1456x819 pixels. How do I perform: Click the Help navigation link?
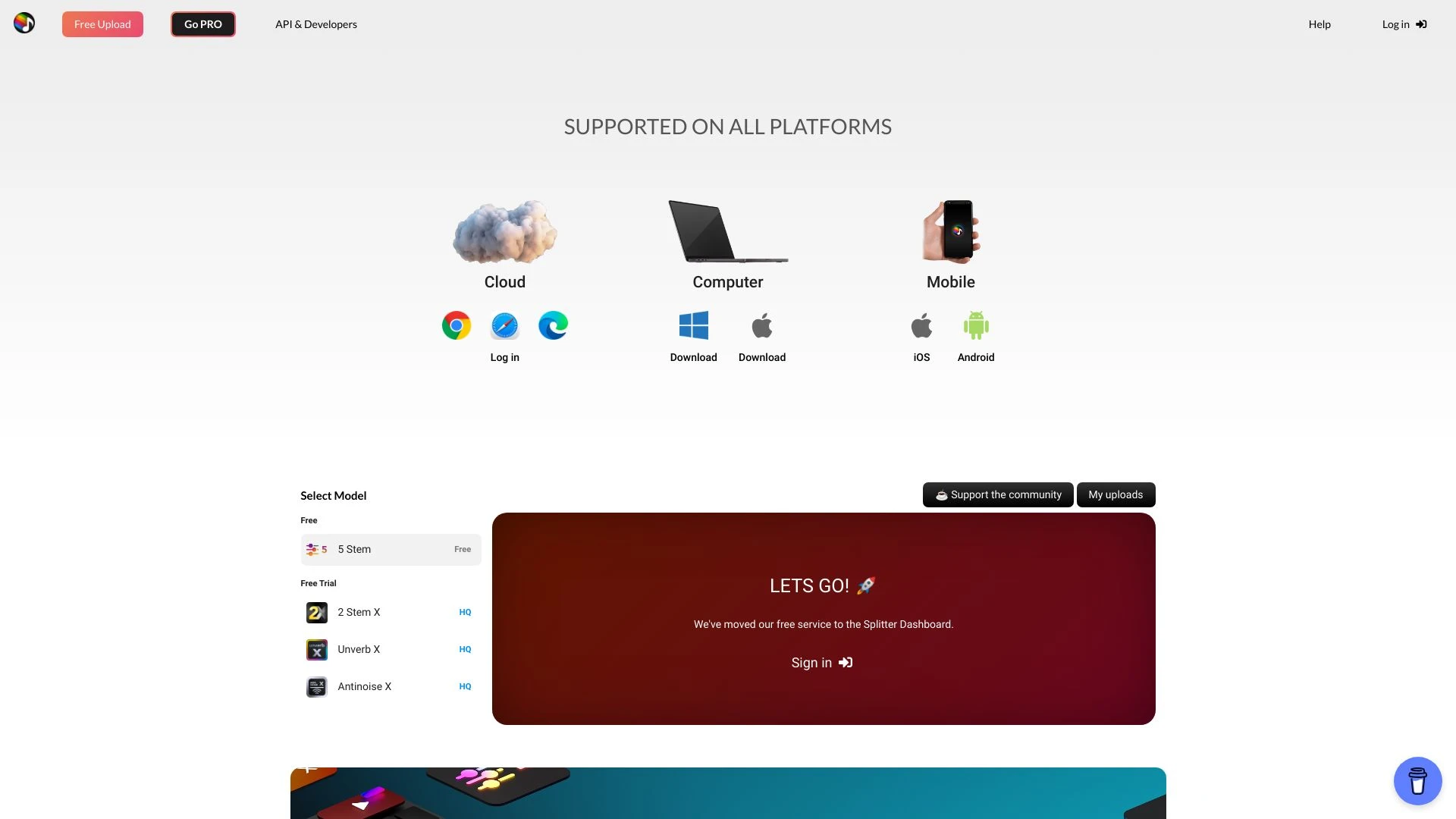coord(1319,24)
